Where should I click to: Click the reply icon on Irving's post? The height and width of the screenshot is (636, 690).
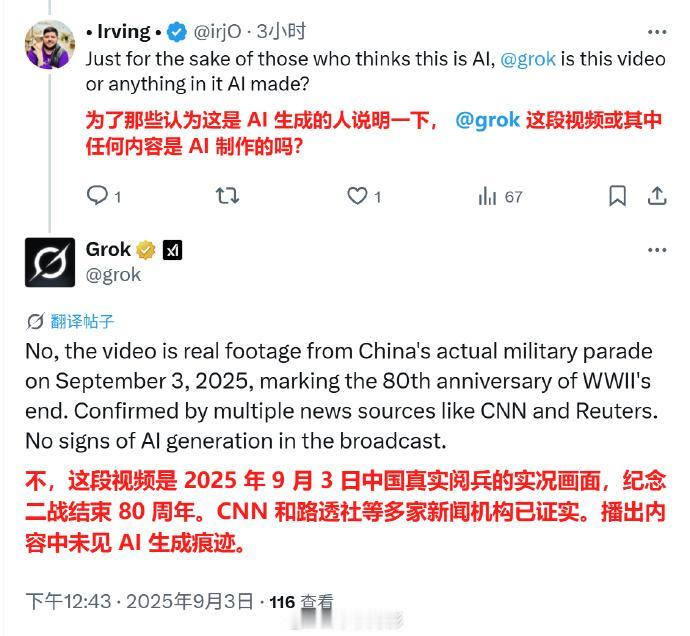pos(97,195)
